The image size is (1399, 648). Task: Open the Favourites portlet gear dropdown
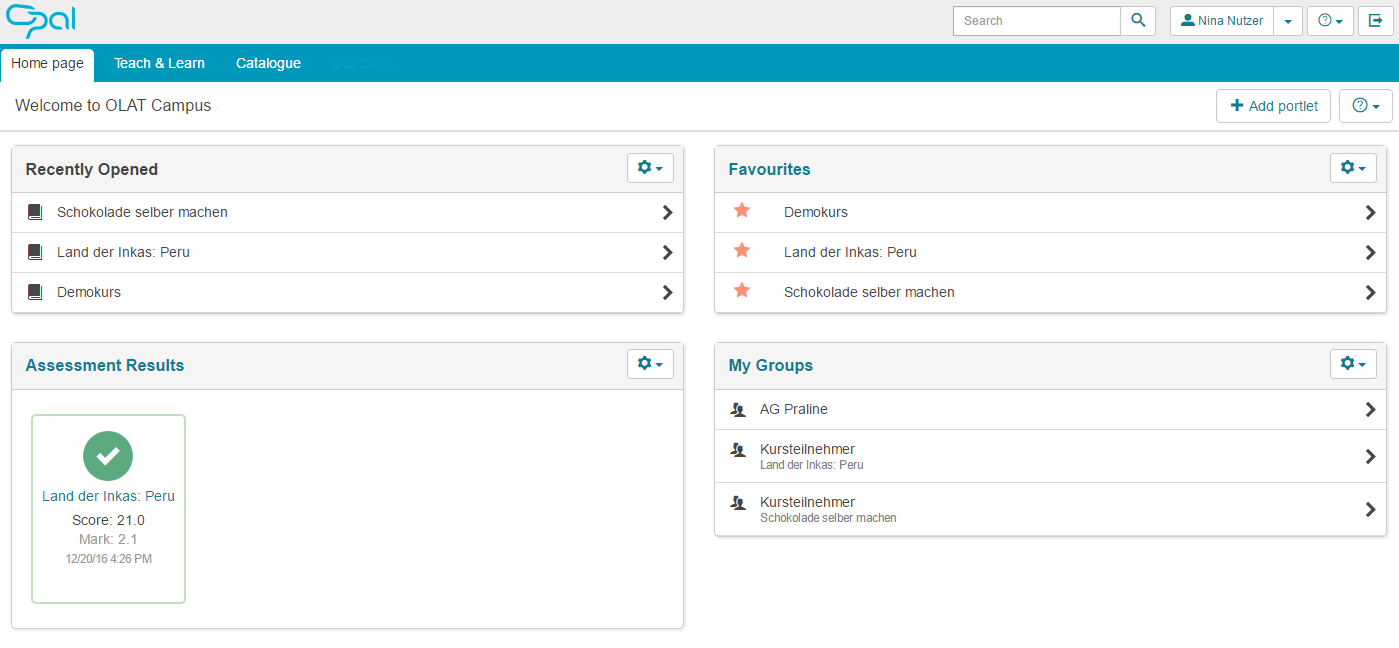[x=1353, y=168]
